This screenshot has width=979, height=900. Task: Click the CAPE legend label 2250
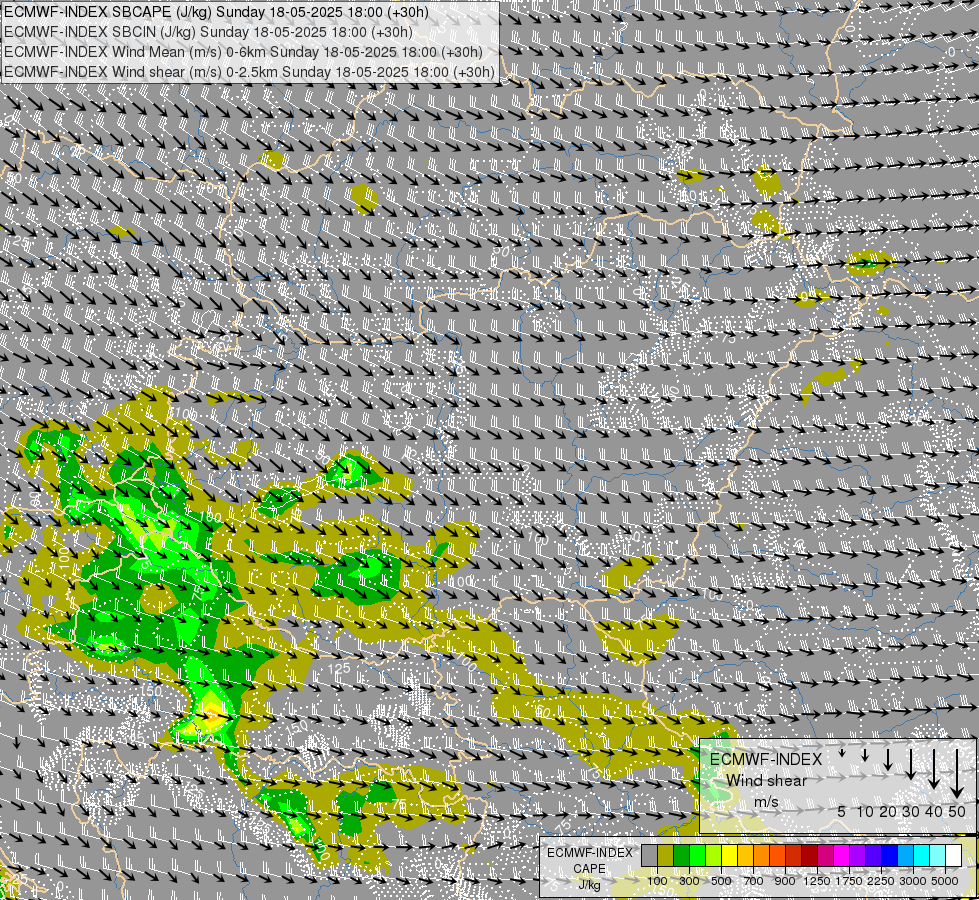click(882, 881)
